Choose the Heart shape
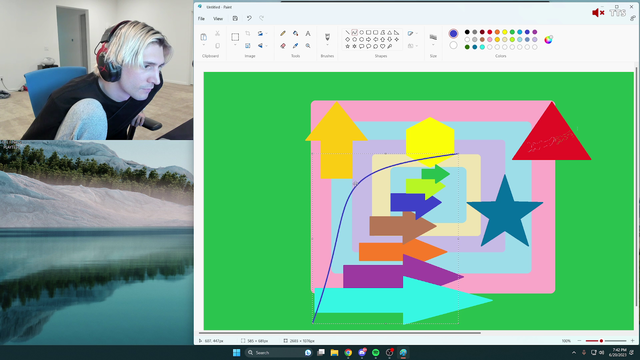The height and width of the screenshot is (360, 640). (x=382, y=46)
